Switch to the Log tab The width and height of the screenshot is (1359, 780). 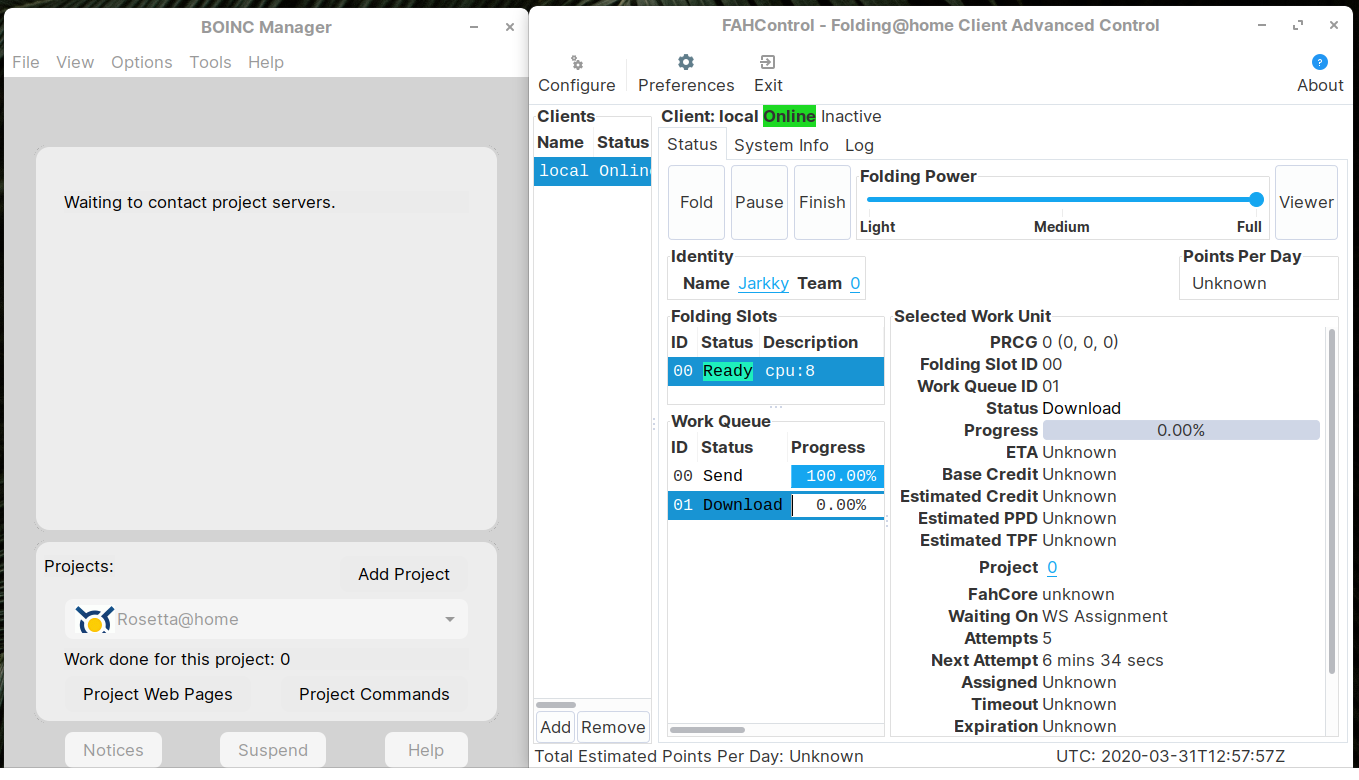point(859,145)
